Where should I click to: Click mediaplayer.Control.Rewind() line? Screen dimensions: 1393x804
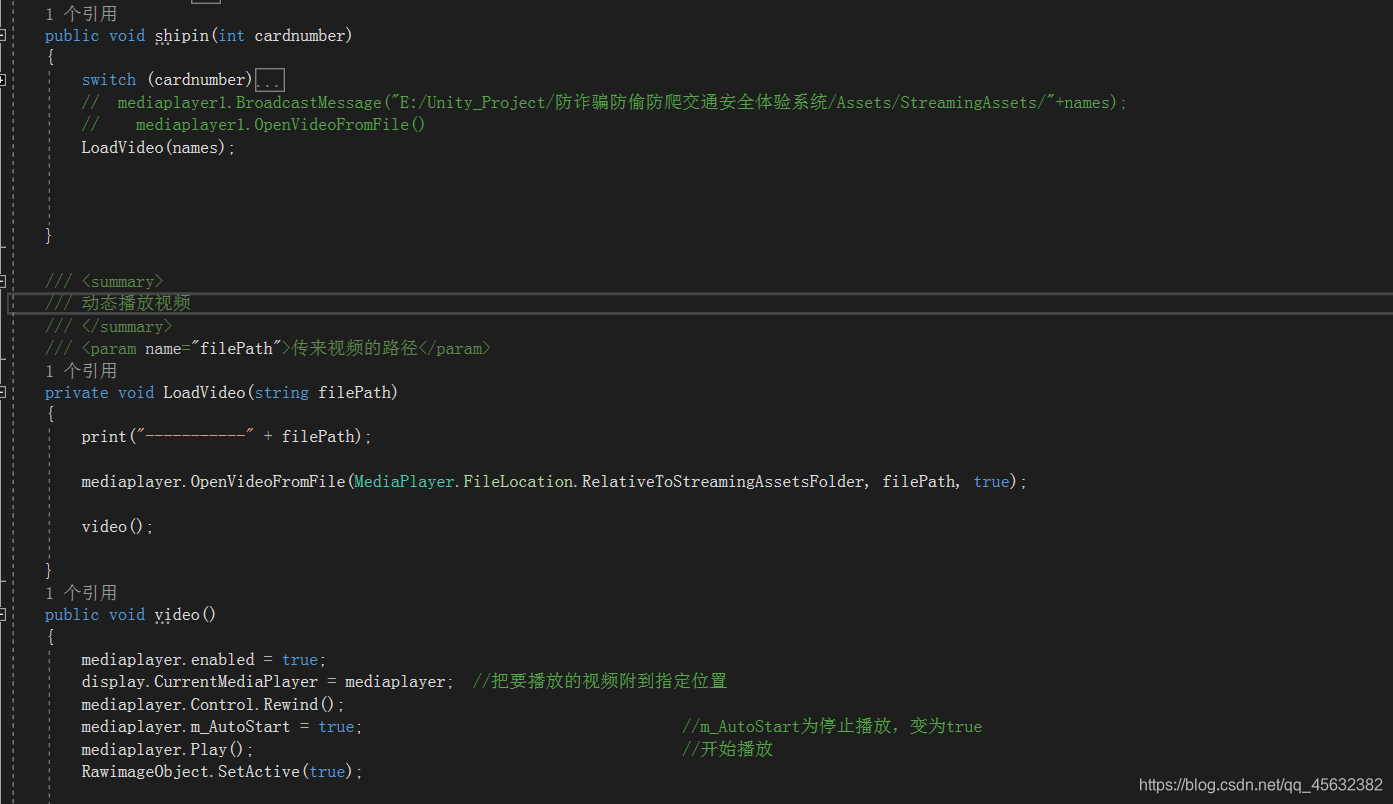click(x=213, y=704)
